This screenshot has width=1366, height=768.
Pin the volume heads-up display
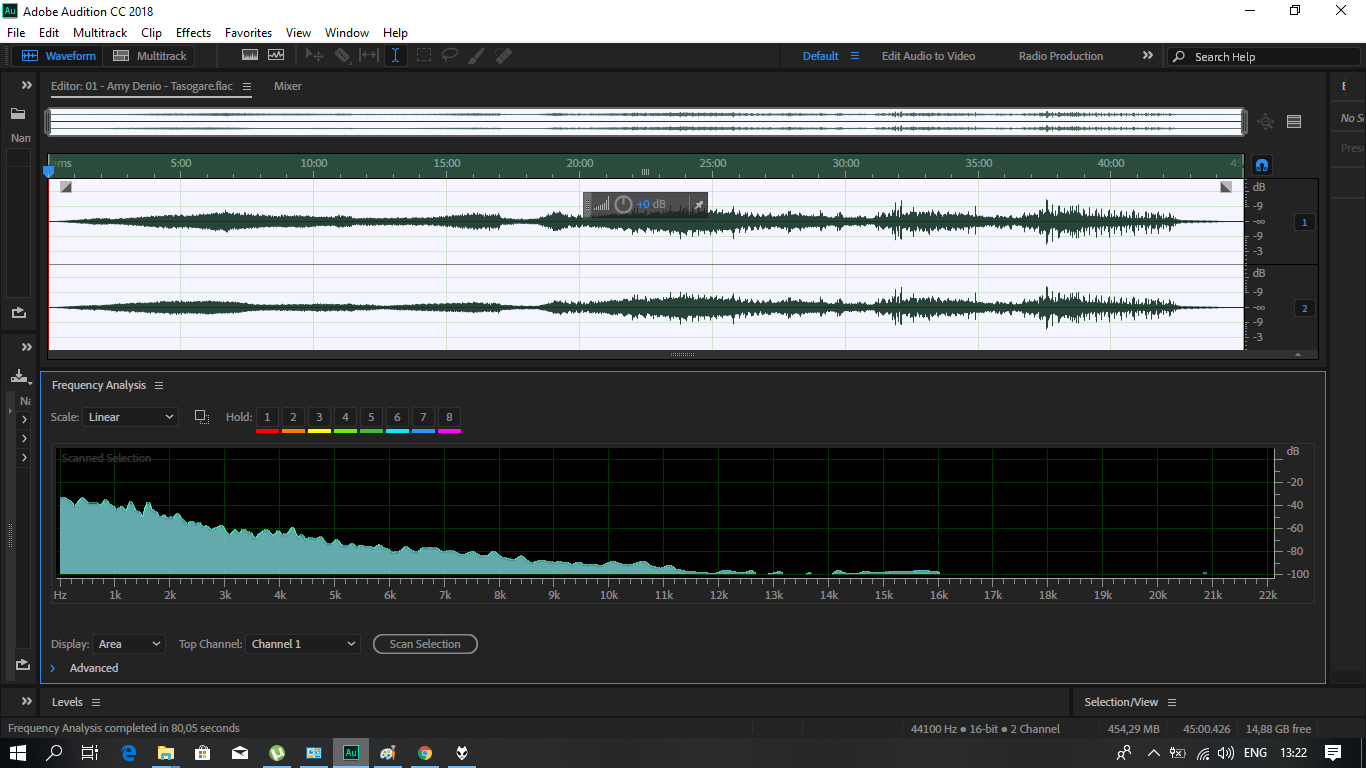[699, 205]
